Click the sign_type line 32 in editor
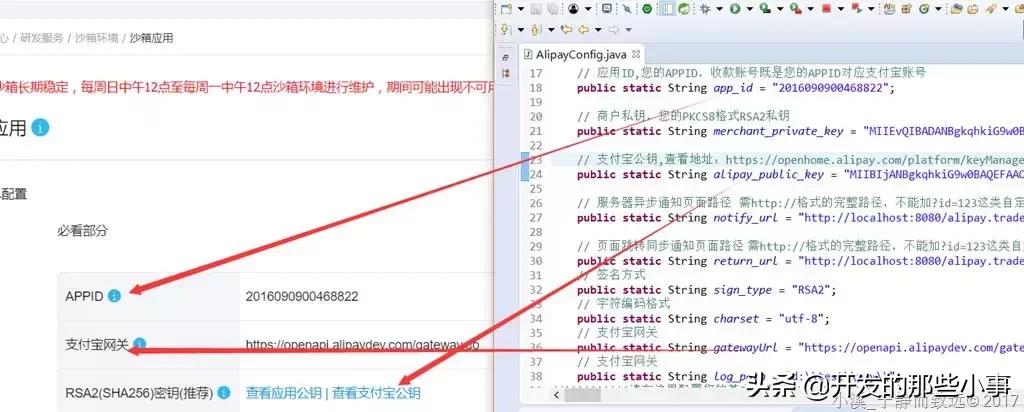1024x412 pixels. click(x=707, y=290)
